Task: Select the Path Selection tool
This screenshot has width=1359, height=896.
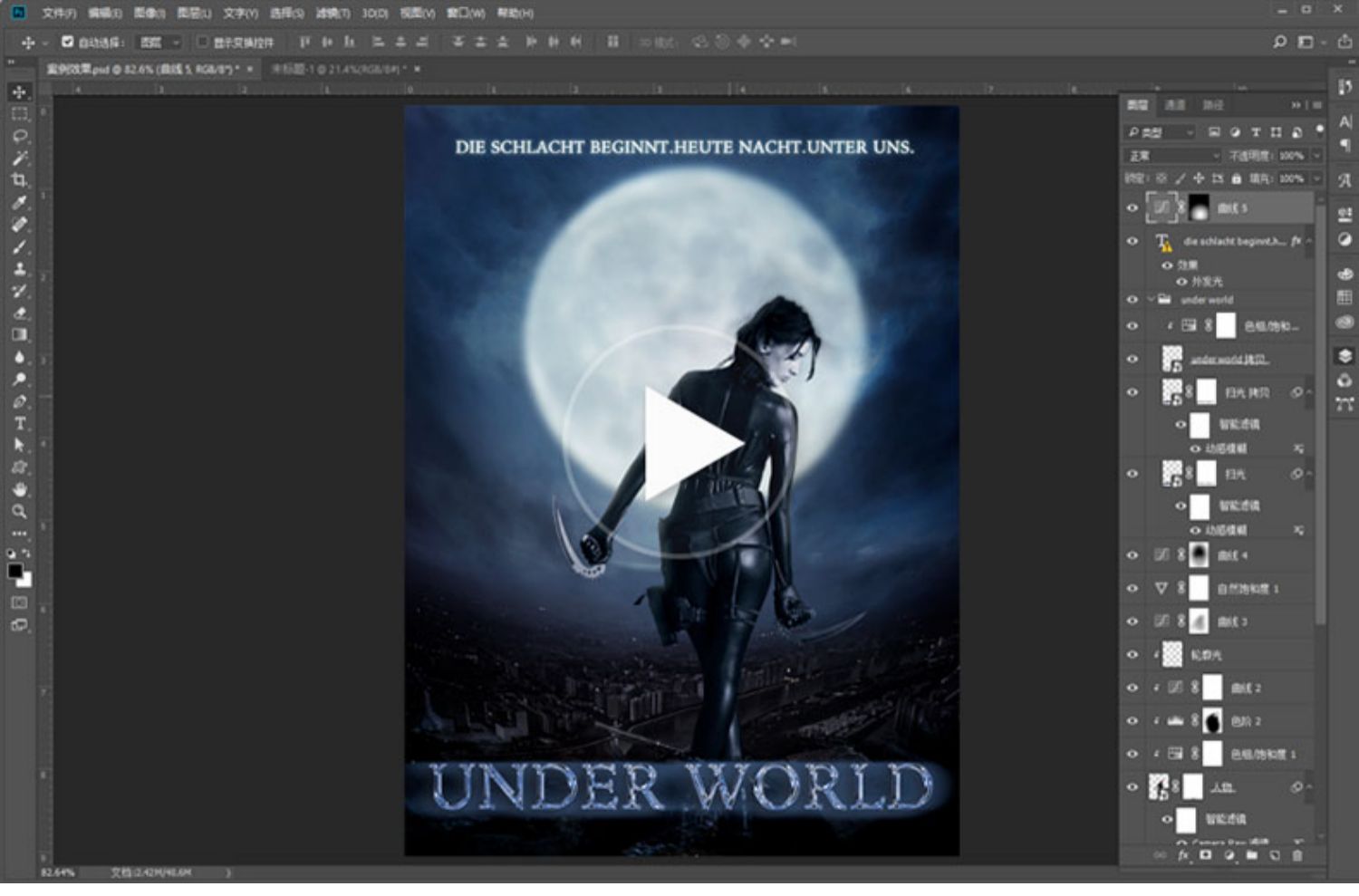Action: [19, 445]
